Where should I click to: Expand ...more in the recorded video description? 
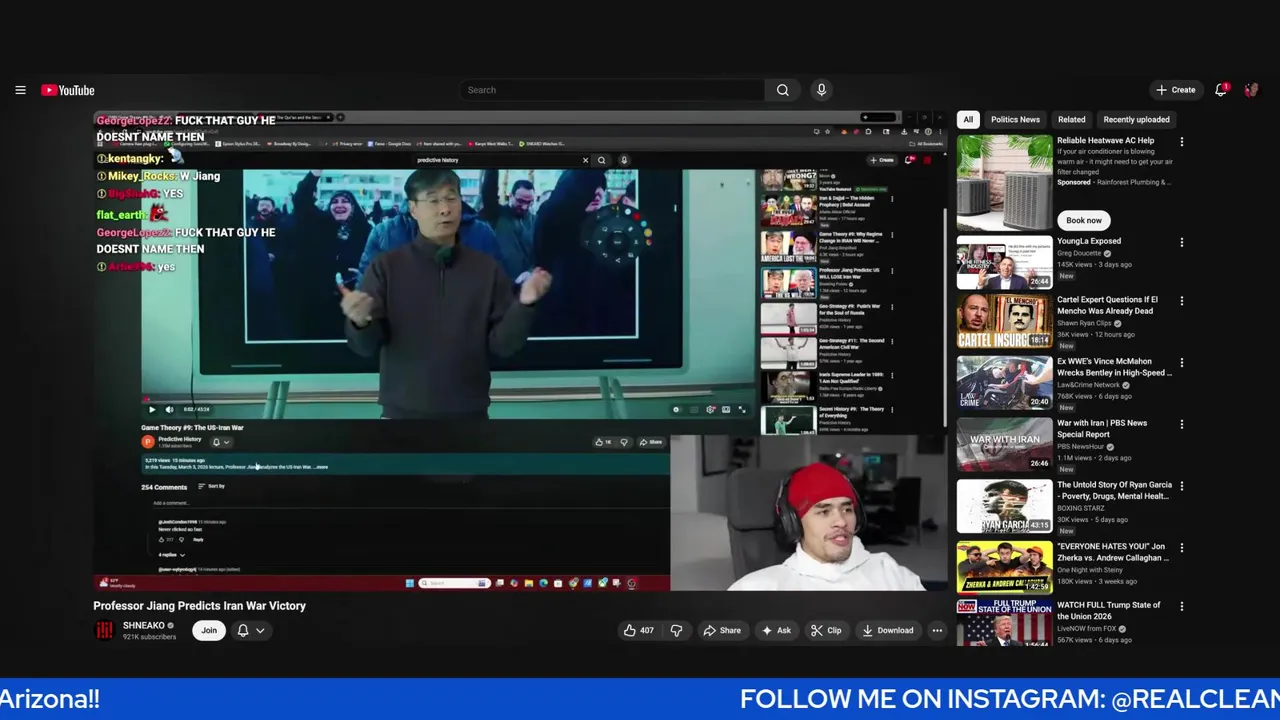322,467
